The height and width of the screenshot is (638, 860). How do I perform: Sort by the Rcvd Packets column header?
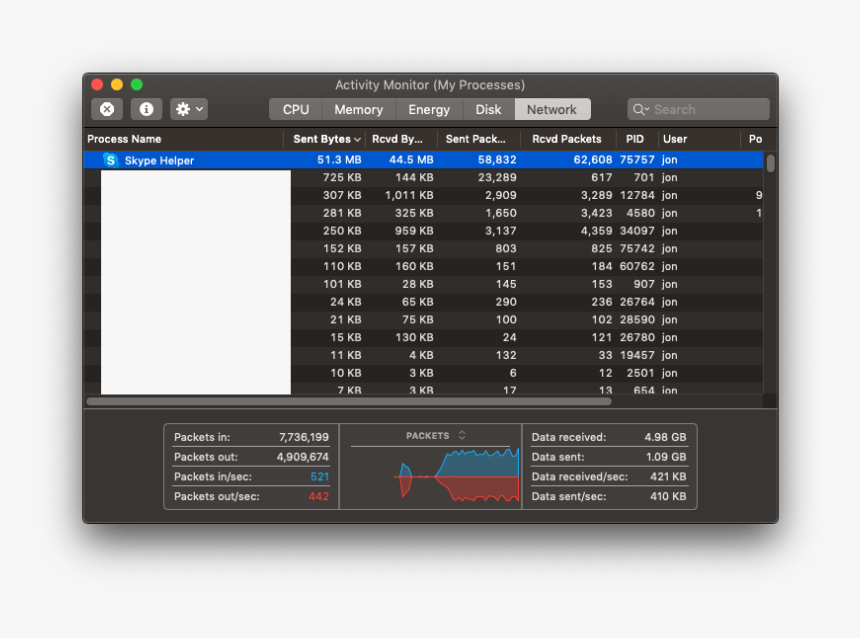[x=566, y=139]
